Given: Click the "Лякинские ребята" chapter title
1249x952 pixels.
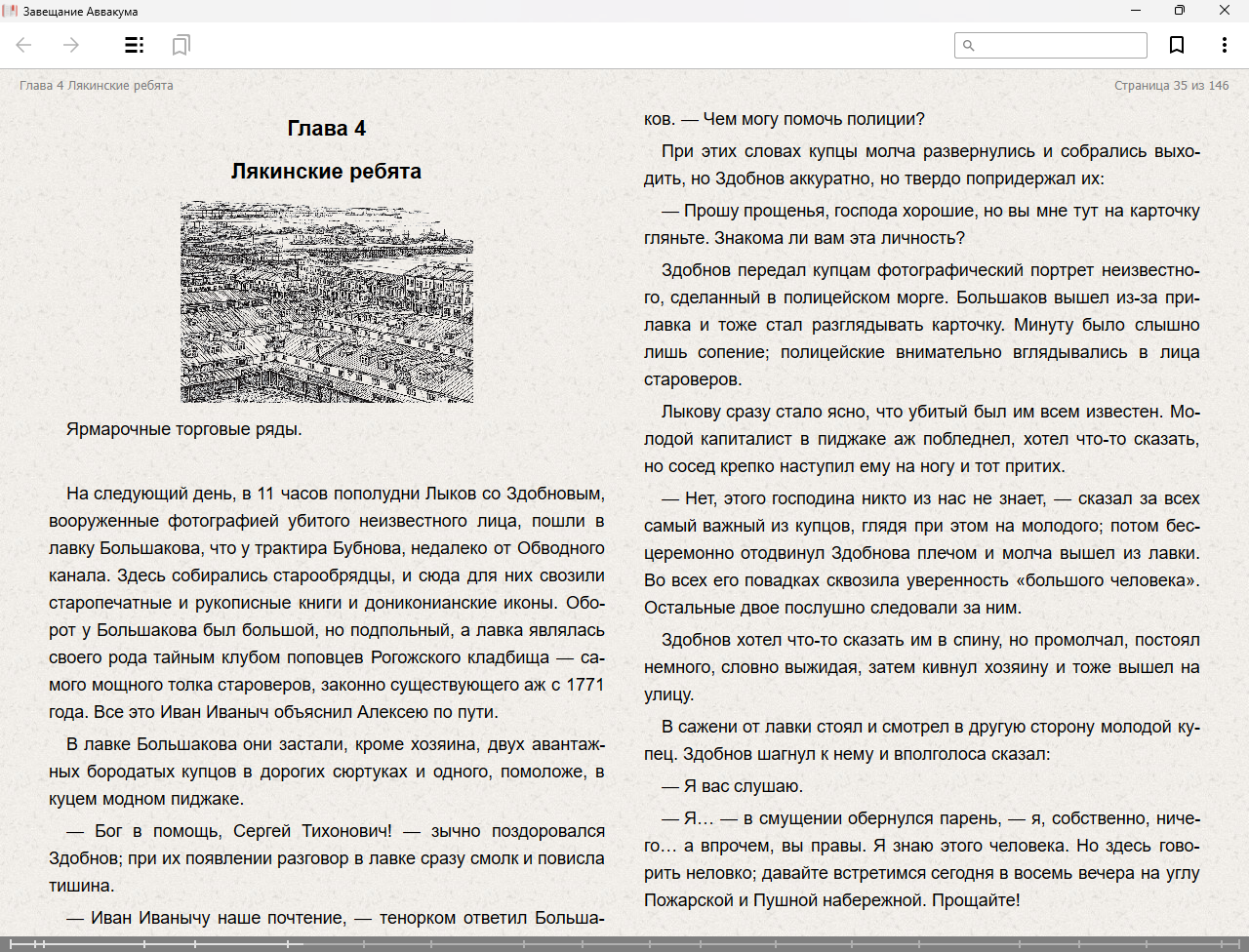Looking at the screenshot, I should pyautogui.click(x=326, y=172).
